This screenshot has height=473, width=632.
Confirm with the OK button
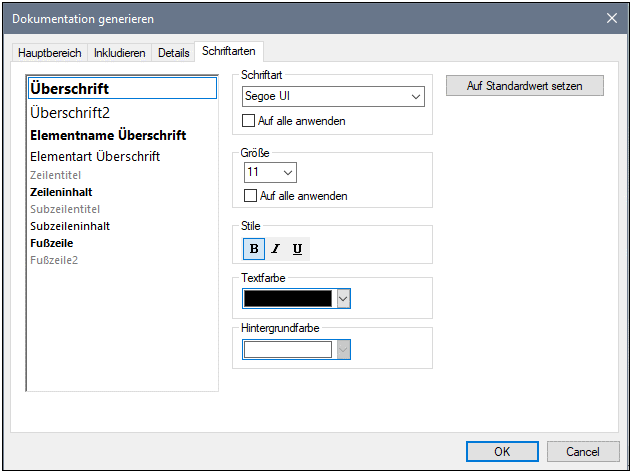tap(502, 452)
